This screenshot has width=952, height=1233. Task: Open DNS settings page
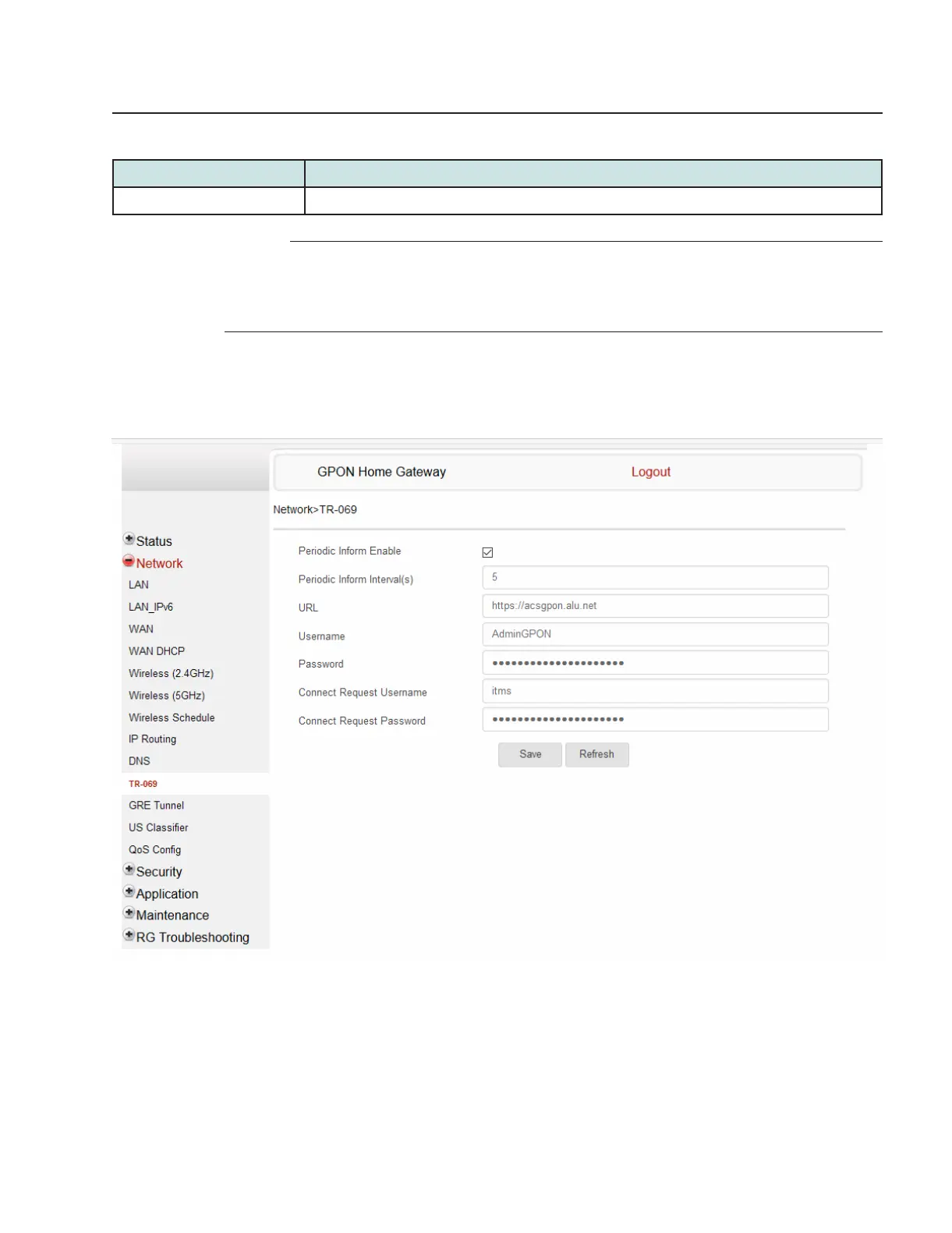(x=140, y=761)
